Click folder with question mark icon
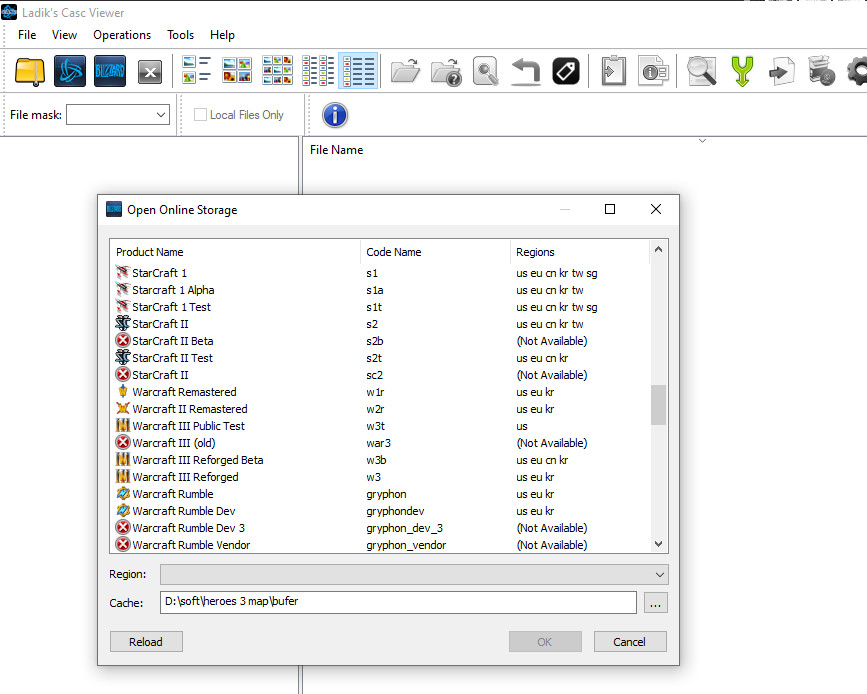867x694 pixels. tap(446, 72)
